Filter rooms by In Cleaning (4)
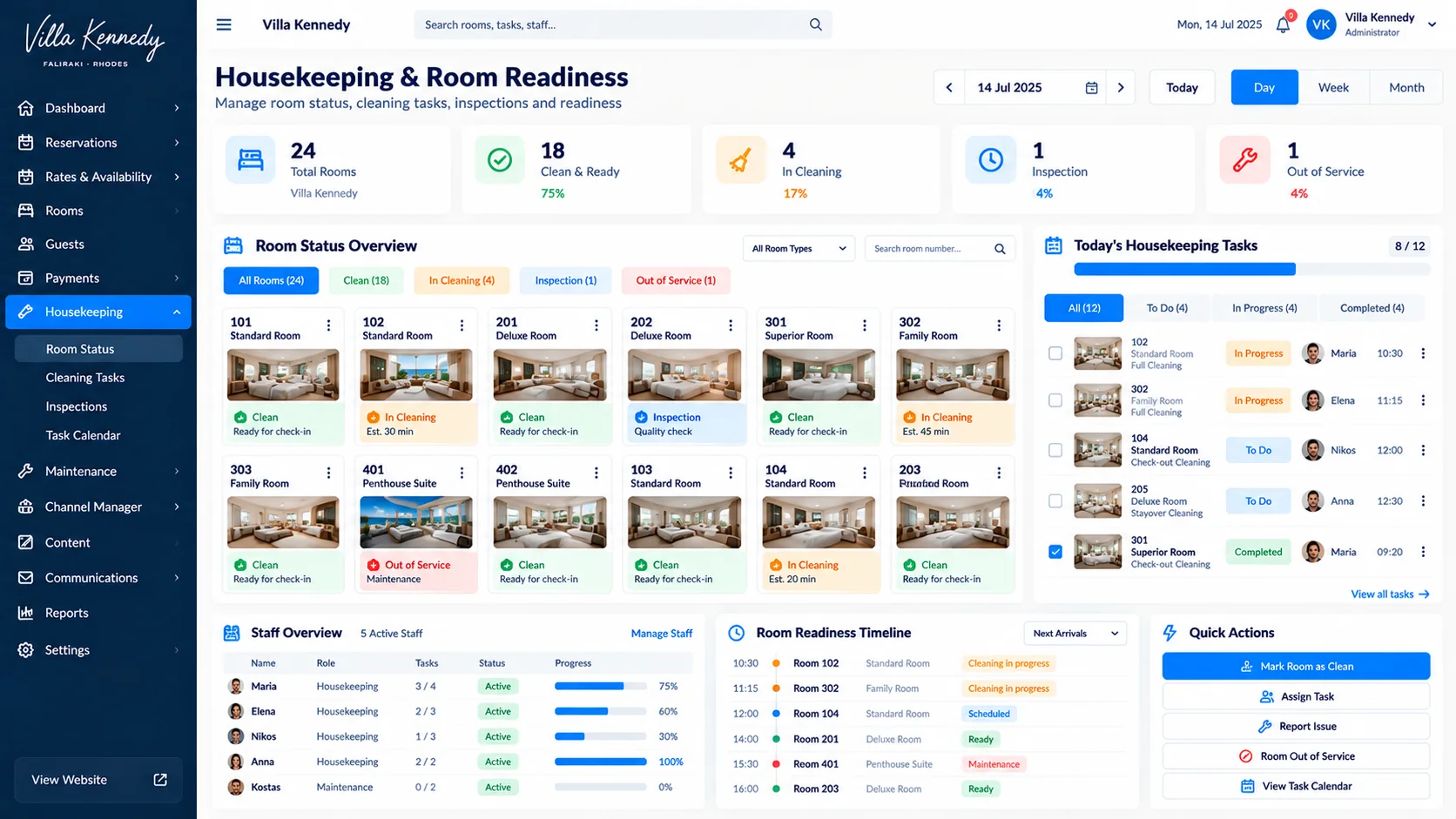The height and width of the screenshot is (819, 1456). coord(462,280)
